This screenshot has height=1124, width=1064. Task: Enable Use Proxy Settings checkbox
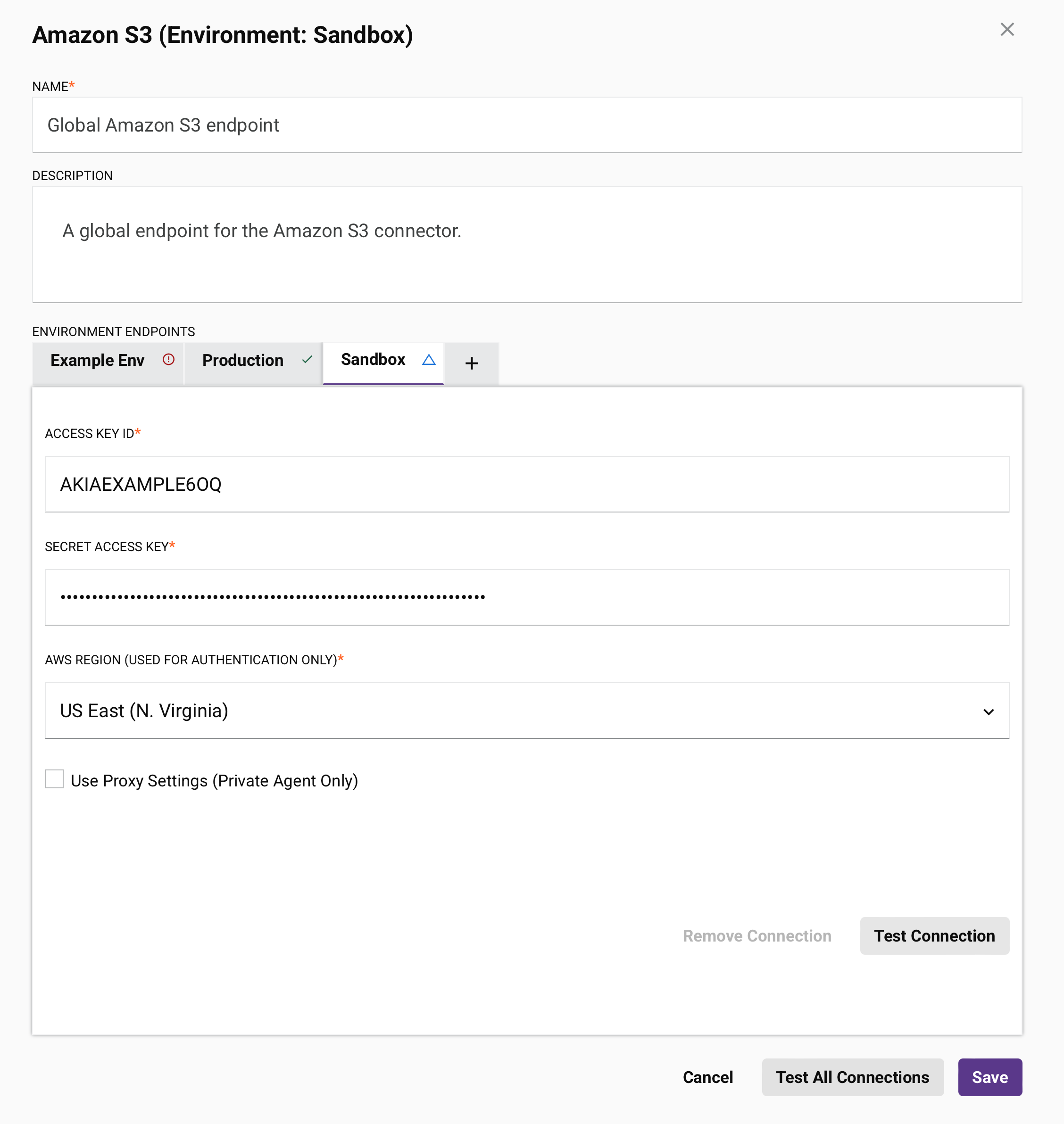click(x=54, y=779)
